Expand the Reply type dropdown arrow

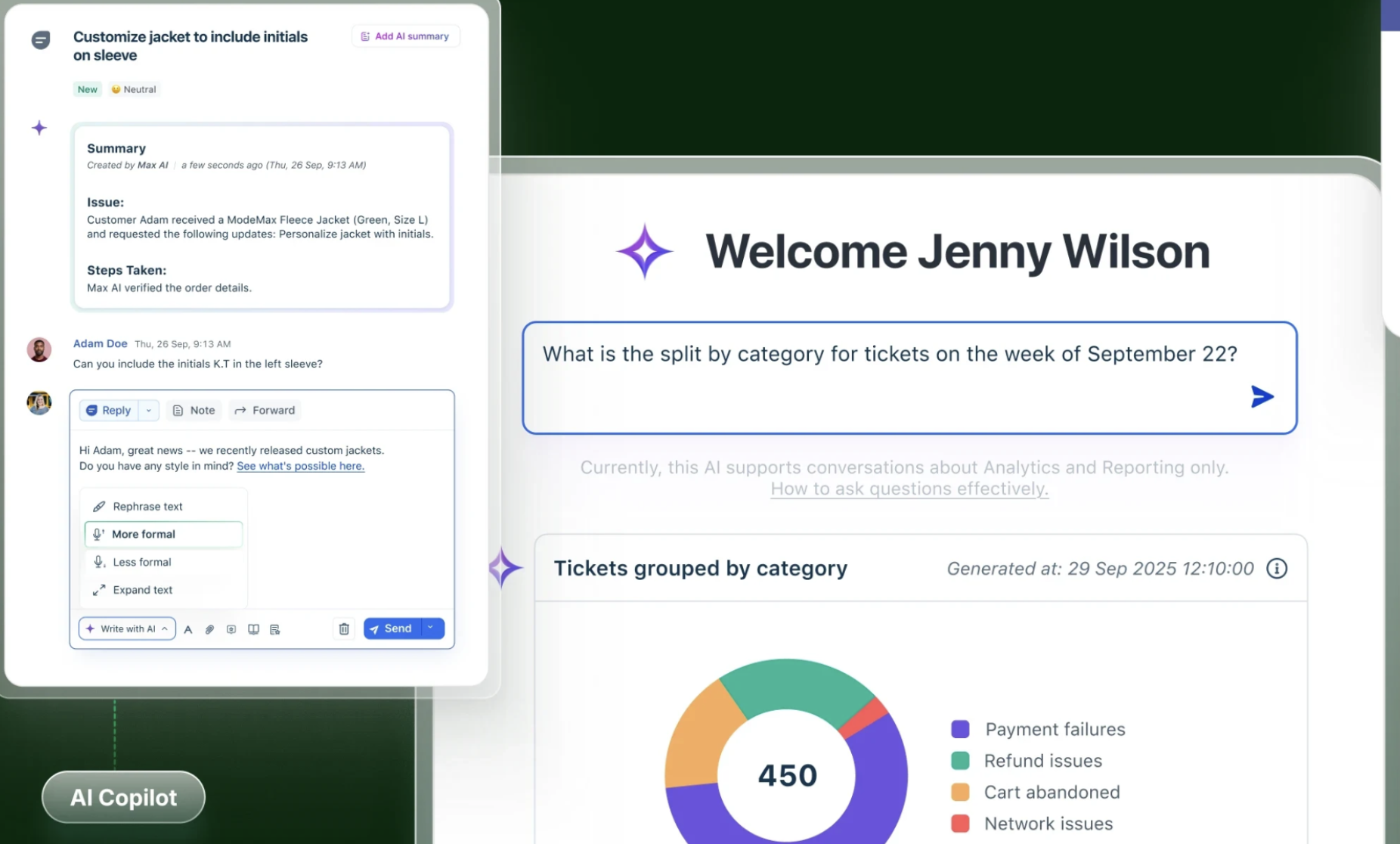click(x=149, y=410)
